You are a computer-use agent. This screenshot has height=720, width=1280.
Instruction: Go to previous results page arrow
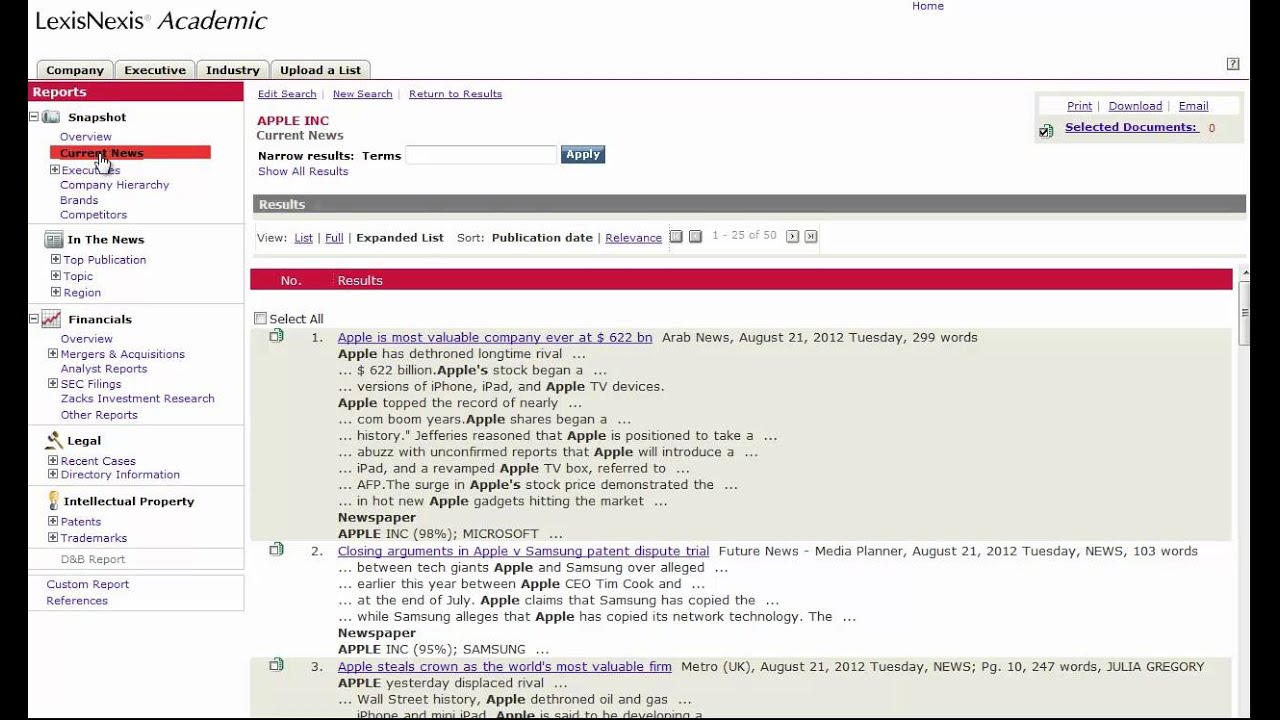click(695, 237)
